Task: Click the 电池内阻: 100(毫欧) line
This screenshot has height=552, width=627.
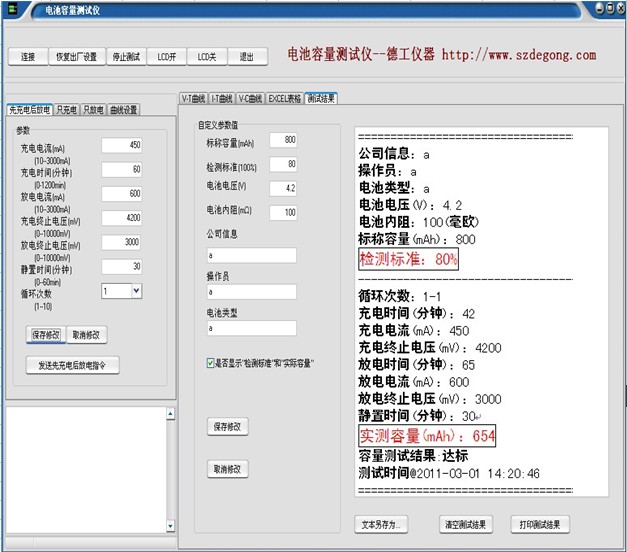Action: tap(419, 222)
